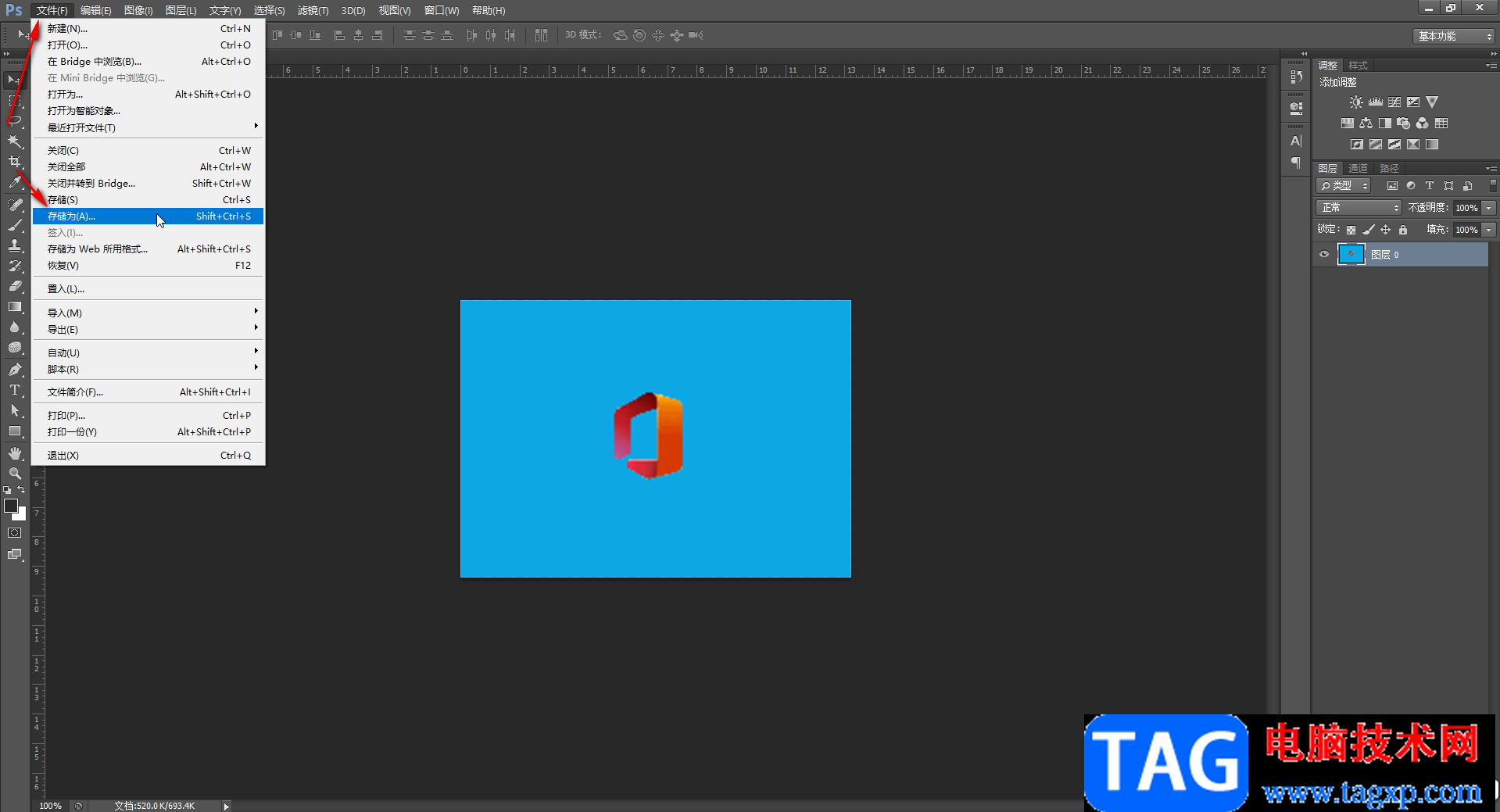This screenshot has width=1500, height=812.
Task: Expand the 导入(M) submenu
Action: pos(148,313)
